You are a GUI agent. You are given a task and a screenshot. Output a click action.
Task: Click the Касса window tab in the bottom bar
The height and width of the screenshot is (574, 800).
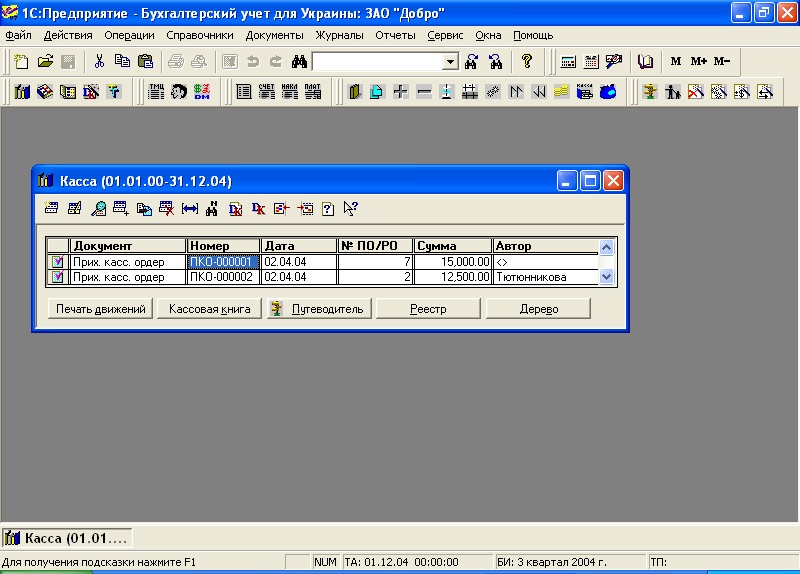67,538
